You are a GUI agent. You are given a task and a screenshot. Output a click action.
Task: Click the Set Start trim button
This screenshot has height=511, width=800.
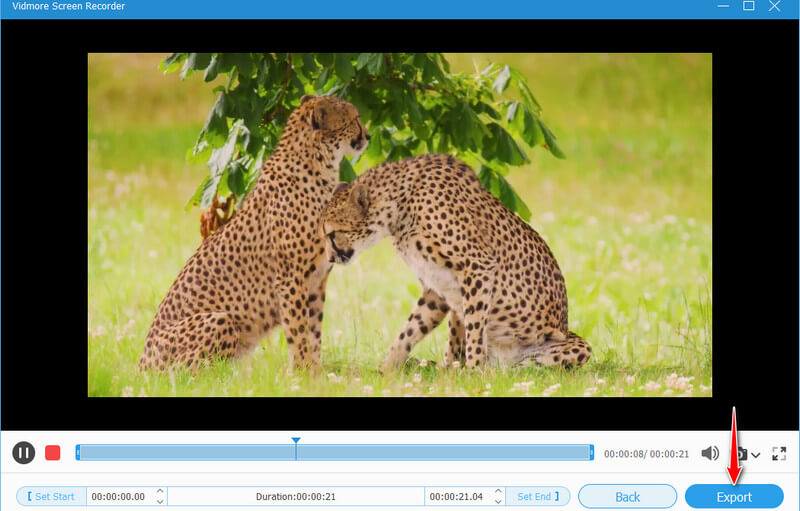[50, 496]
